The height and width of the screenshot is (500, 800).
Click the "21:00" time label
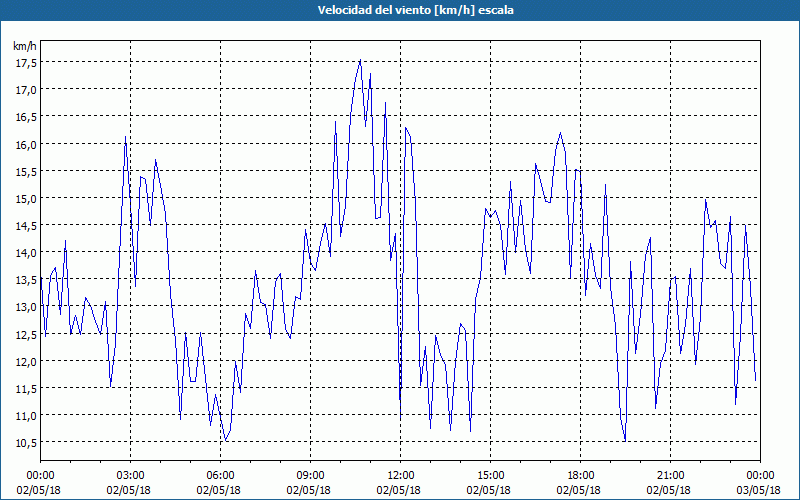point(670,476)
